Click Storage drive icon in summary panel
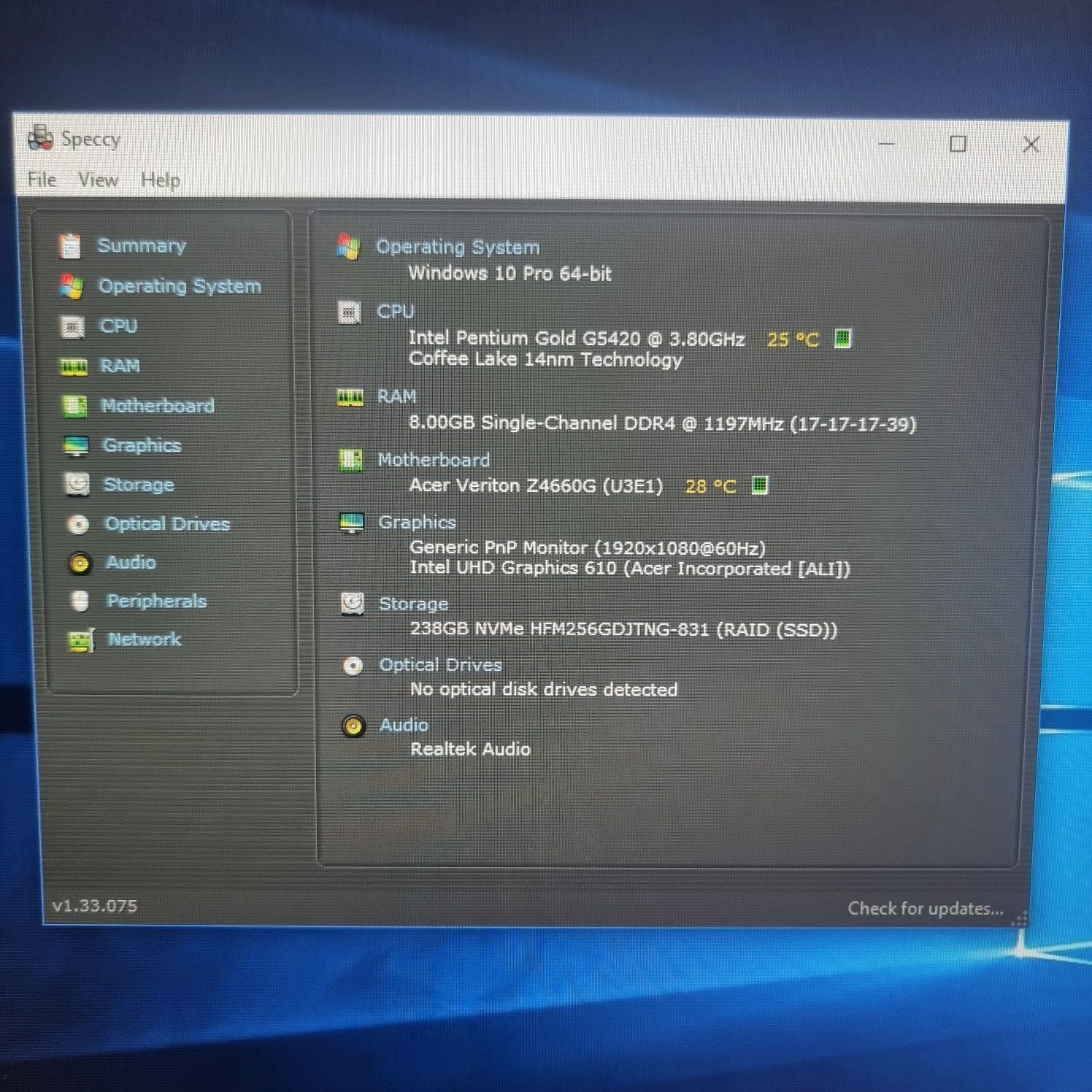 pyautogui.click(x=353, y=604)
